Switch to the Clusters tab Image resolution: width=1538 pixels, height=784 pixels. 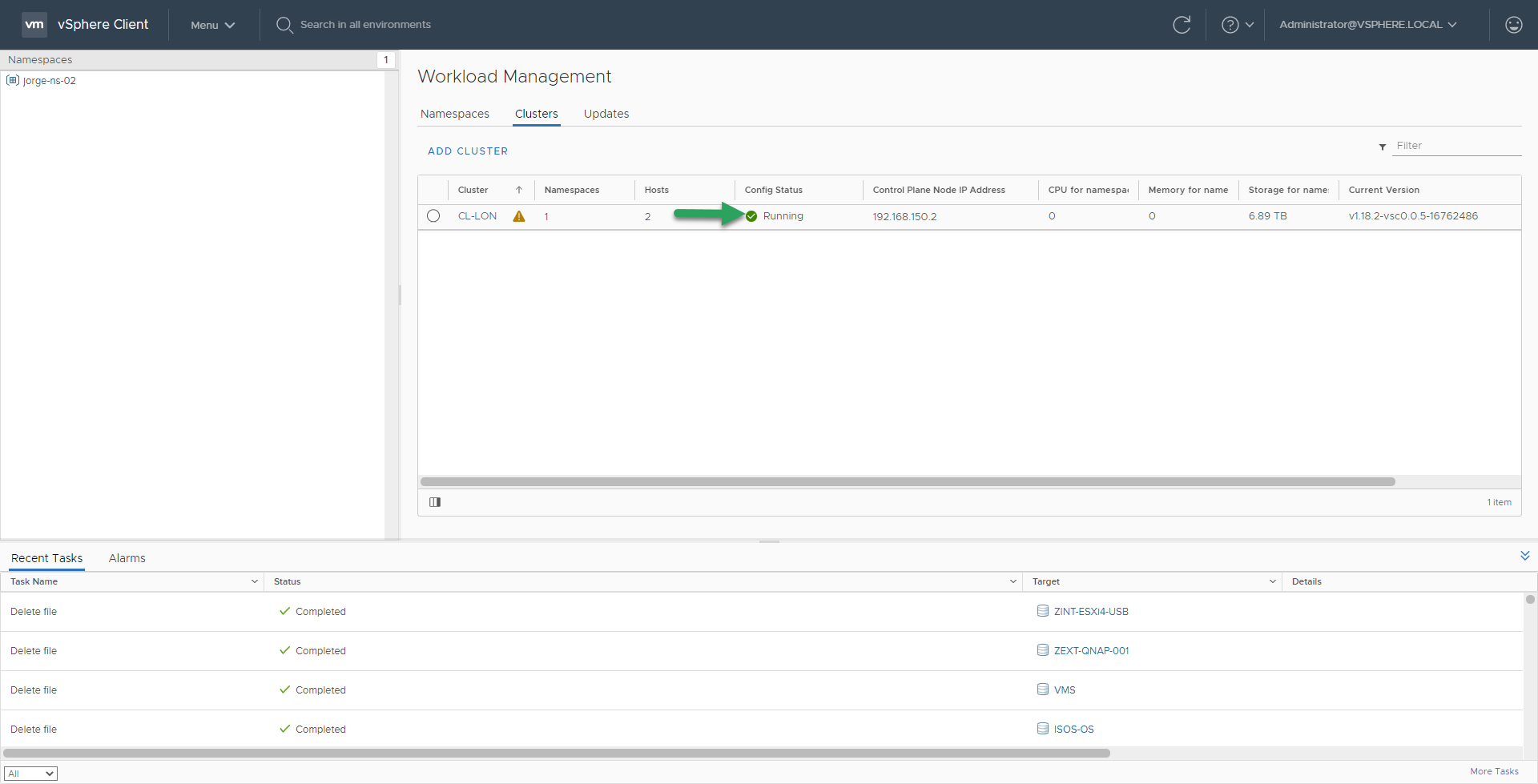pyautogui.click(x=537, y=114)
